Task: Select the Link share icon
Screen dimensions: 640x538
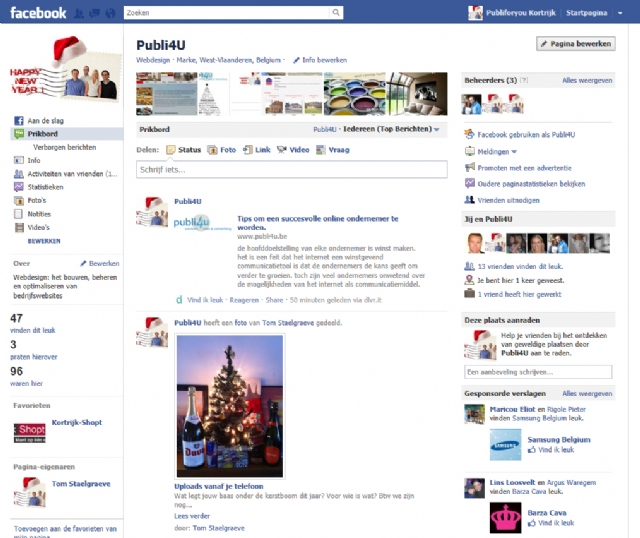Action: (247, 150)
